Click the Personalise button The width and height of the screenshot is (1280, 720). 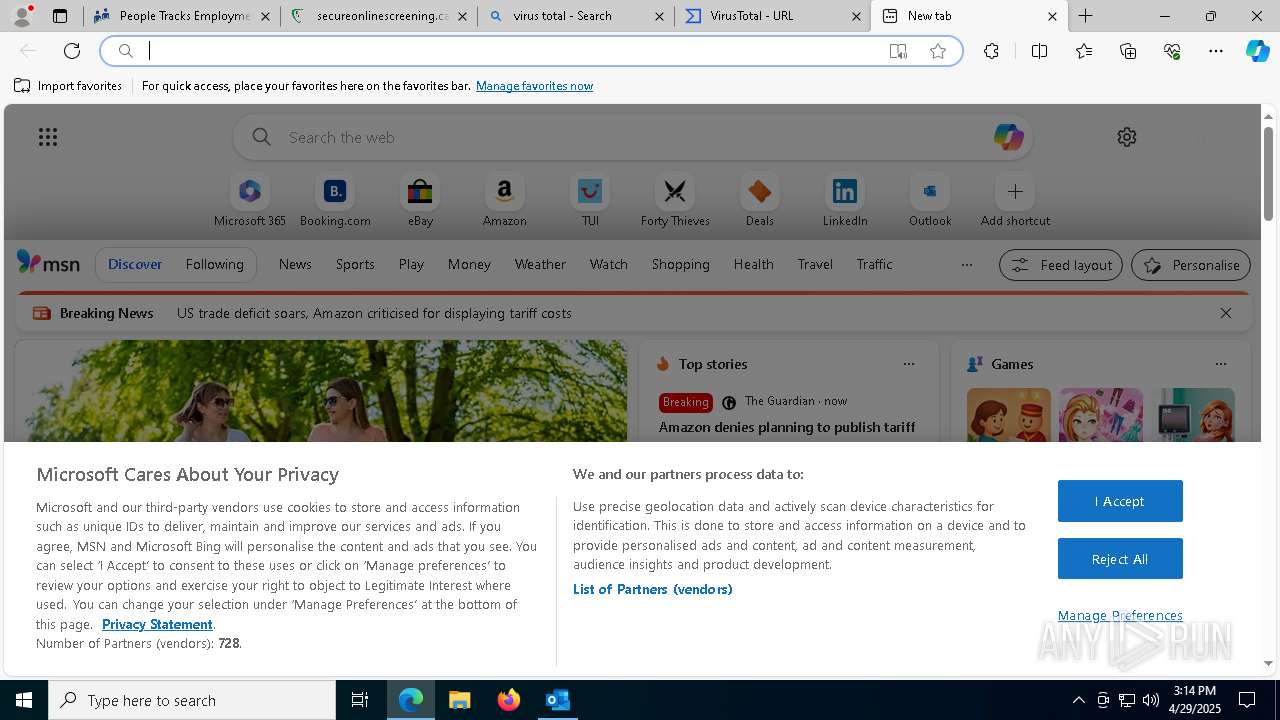coord(1191,265)
